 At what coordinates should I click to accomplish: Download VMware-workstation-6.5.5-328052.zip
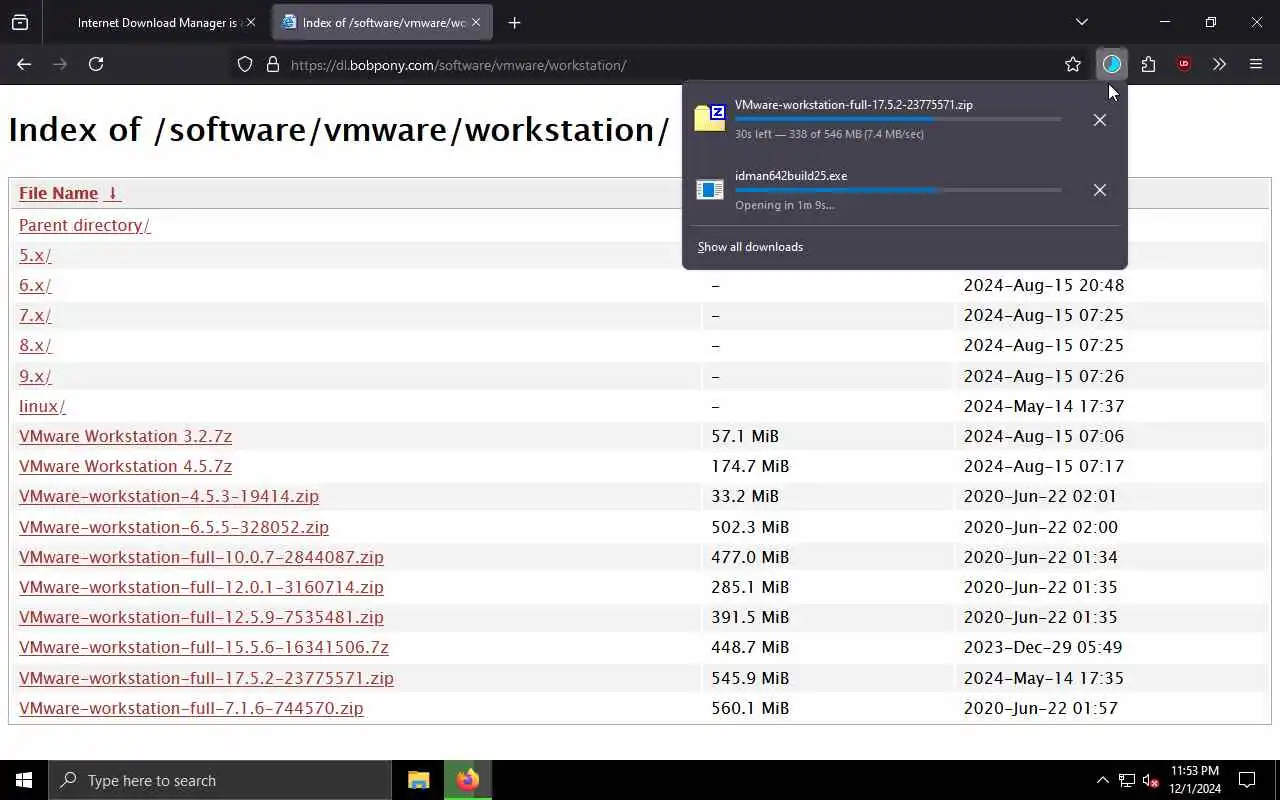(174, 527)
